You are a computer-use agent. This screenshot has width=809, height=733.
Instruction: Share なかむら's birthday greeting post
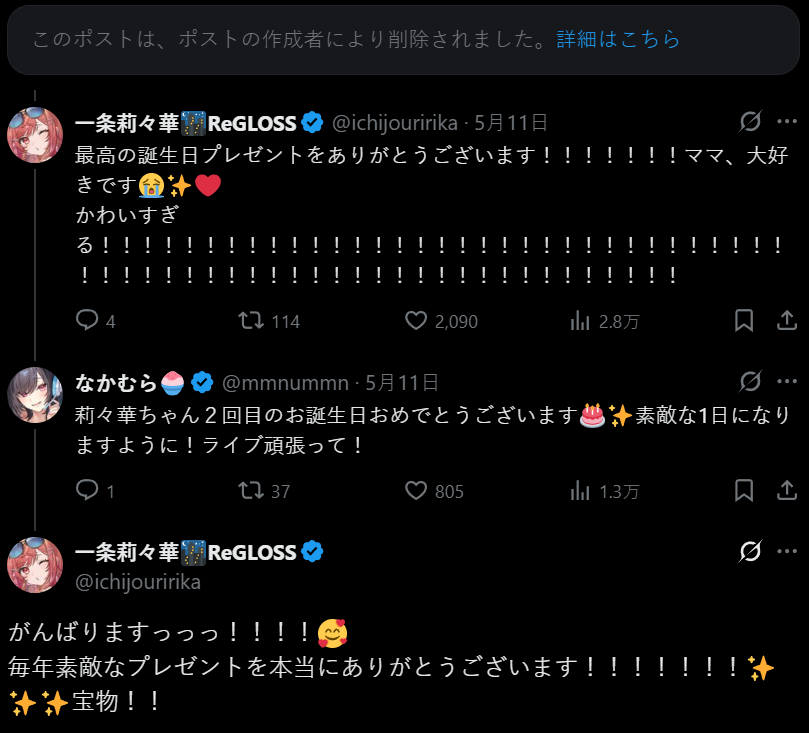(787, 491)
